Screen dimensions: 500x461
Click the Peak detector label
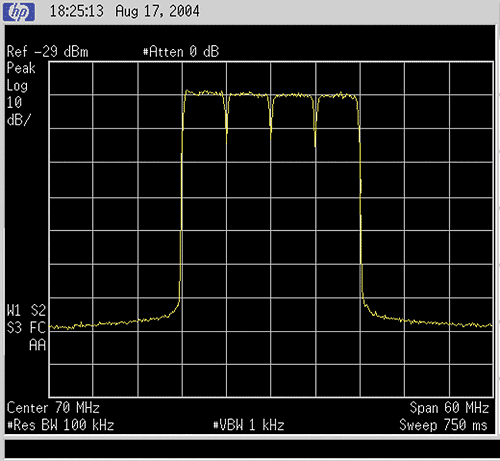pyautogui.click(x=21, y=68)
